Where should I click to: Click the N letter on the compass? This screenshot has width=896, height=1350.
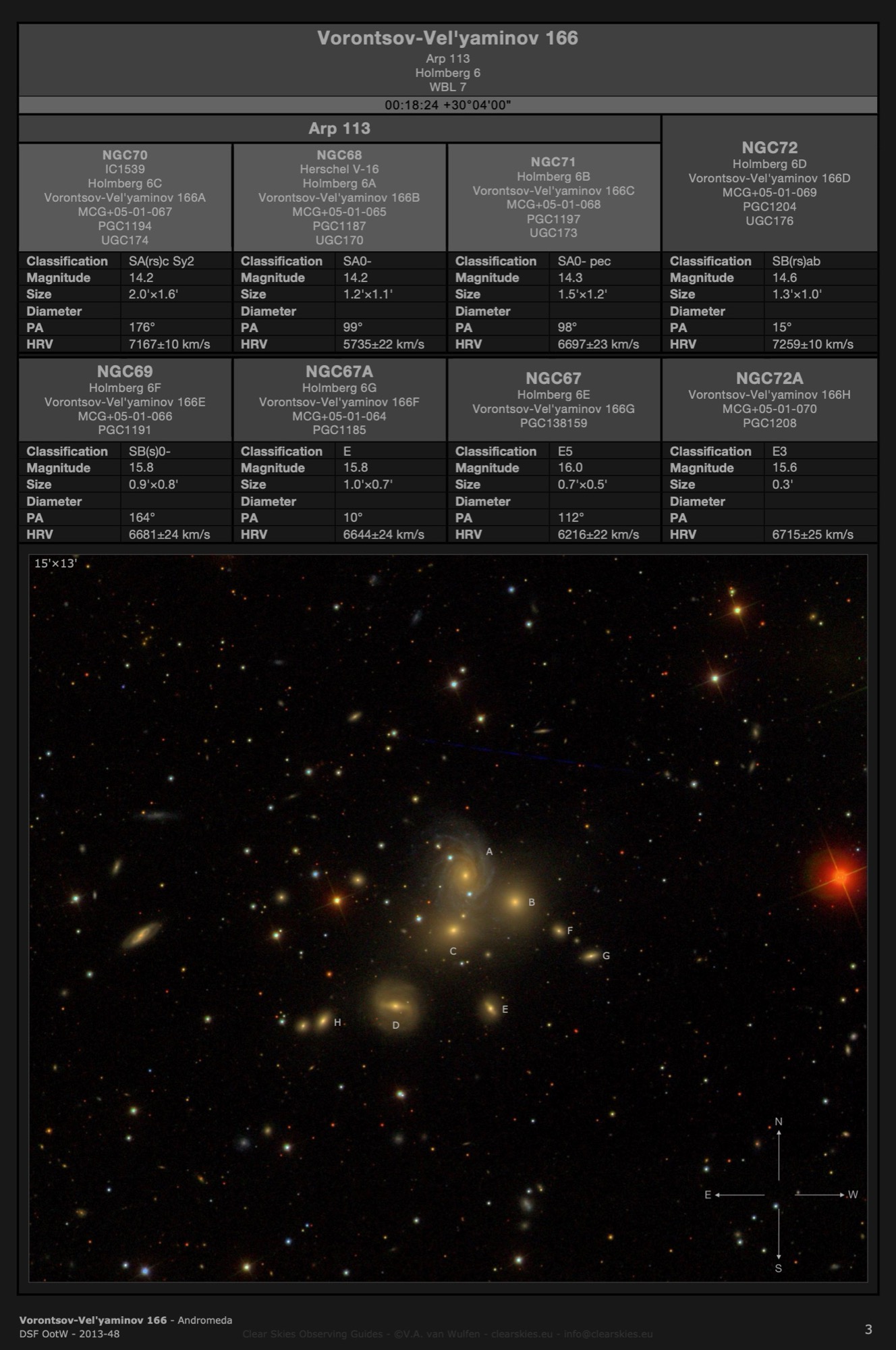point(779,1121)
